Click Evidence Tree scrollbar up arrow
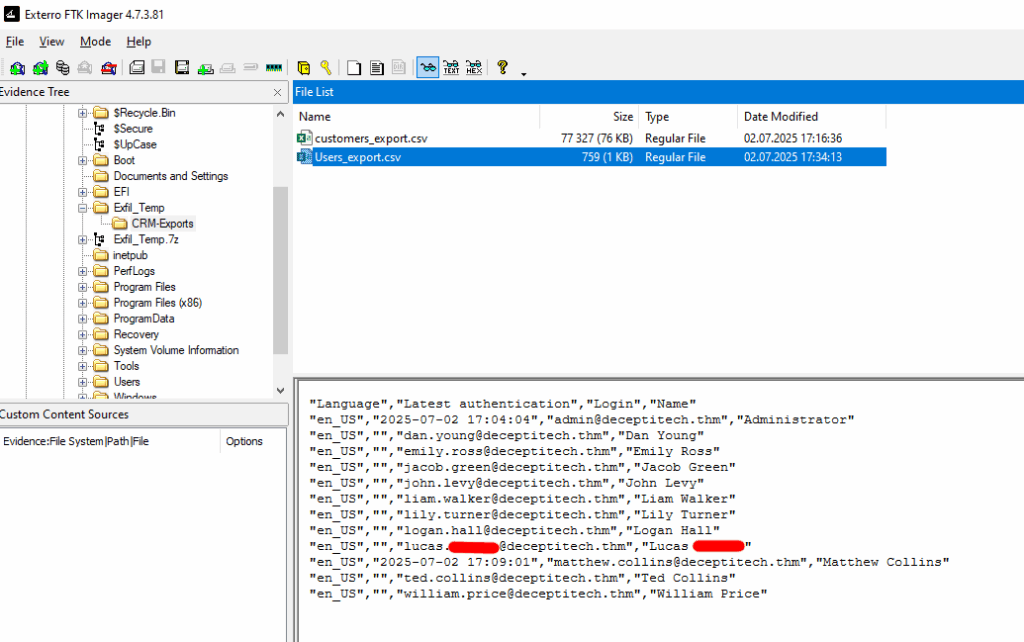This screenshot has height=642, width=1024. 280,114
